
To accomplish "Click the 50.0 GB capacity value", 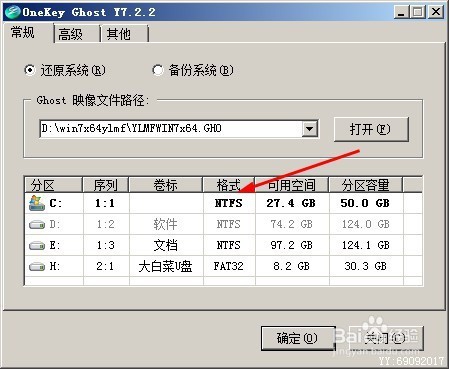I will (x=365, y=203).
